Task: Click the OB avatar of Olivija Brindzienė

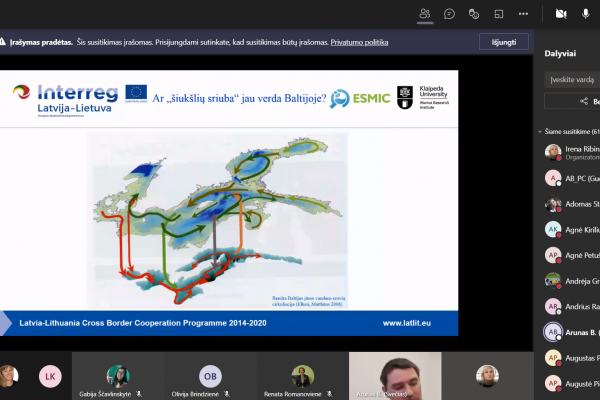Action: click(210, 376)
